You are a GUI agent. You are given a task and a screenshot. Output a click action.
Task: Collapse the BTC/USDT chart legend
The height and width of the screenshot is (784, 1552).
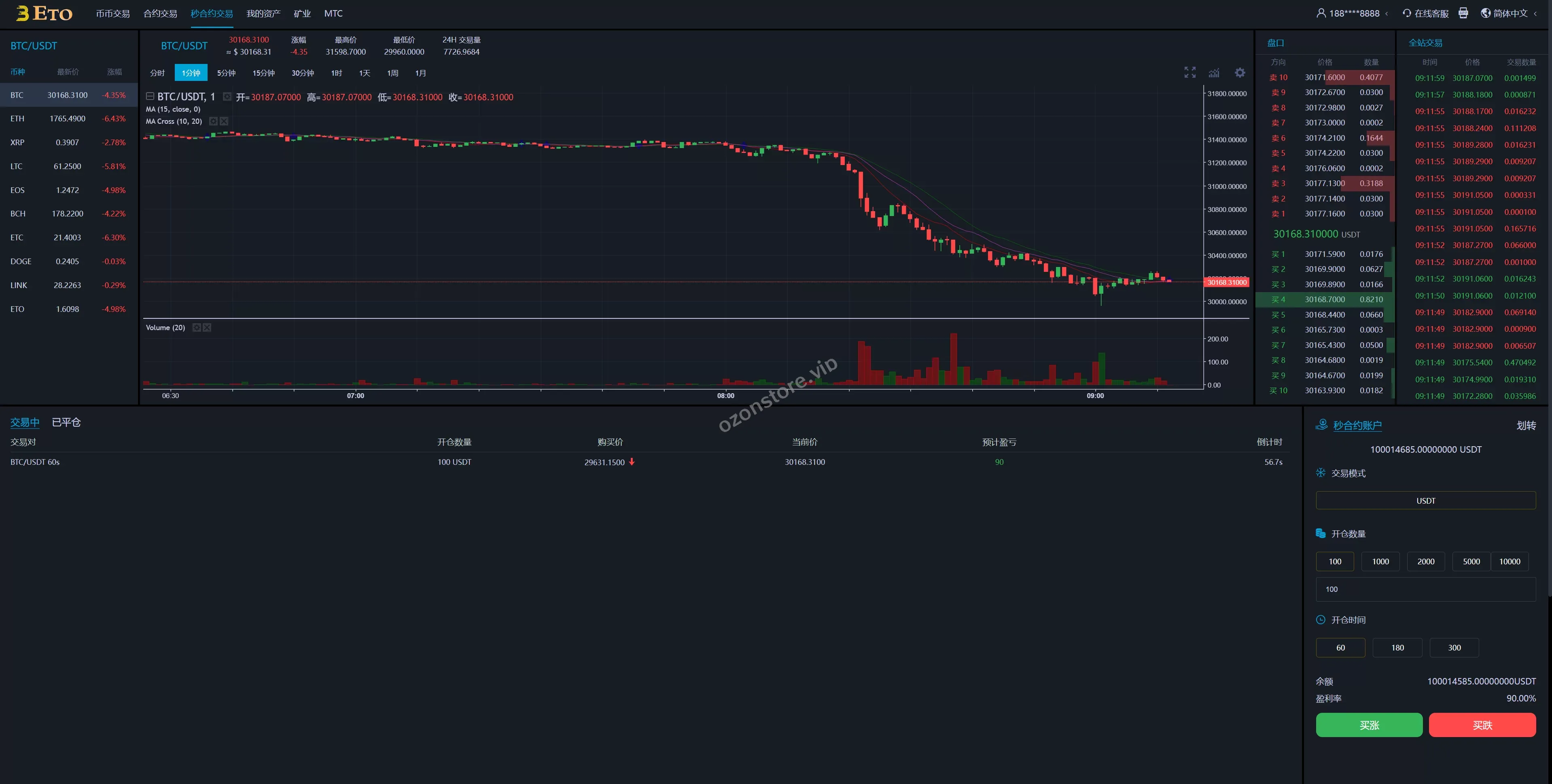pyautogui.click(x=150, y=96)
